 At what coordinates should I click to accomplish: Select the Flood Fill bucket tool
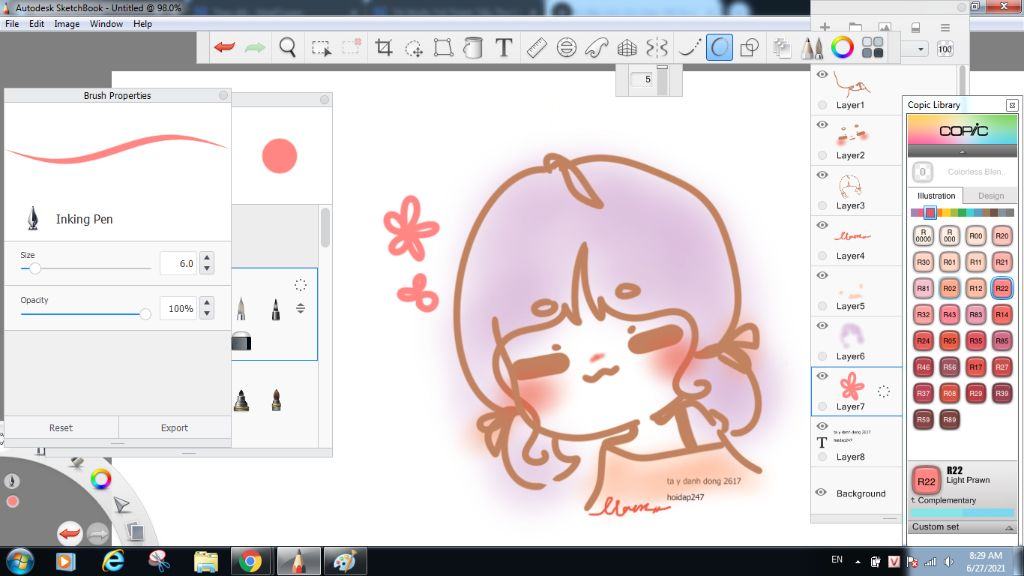[473, 47]
